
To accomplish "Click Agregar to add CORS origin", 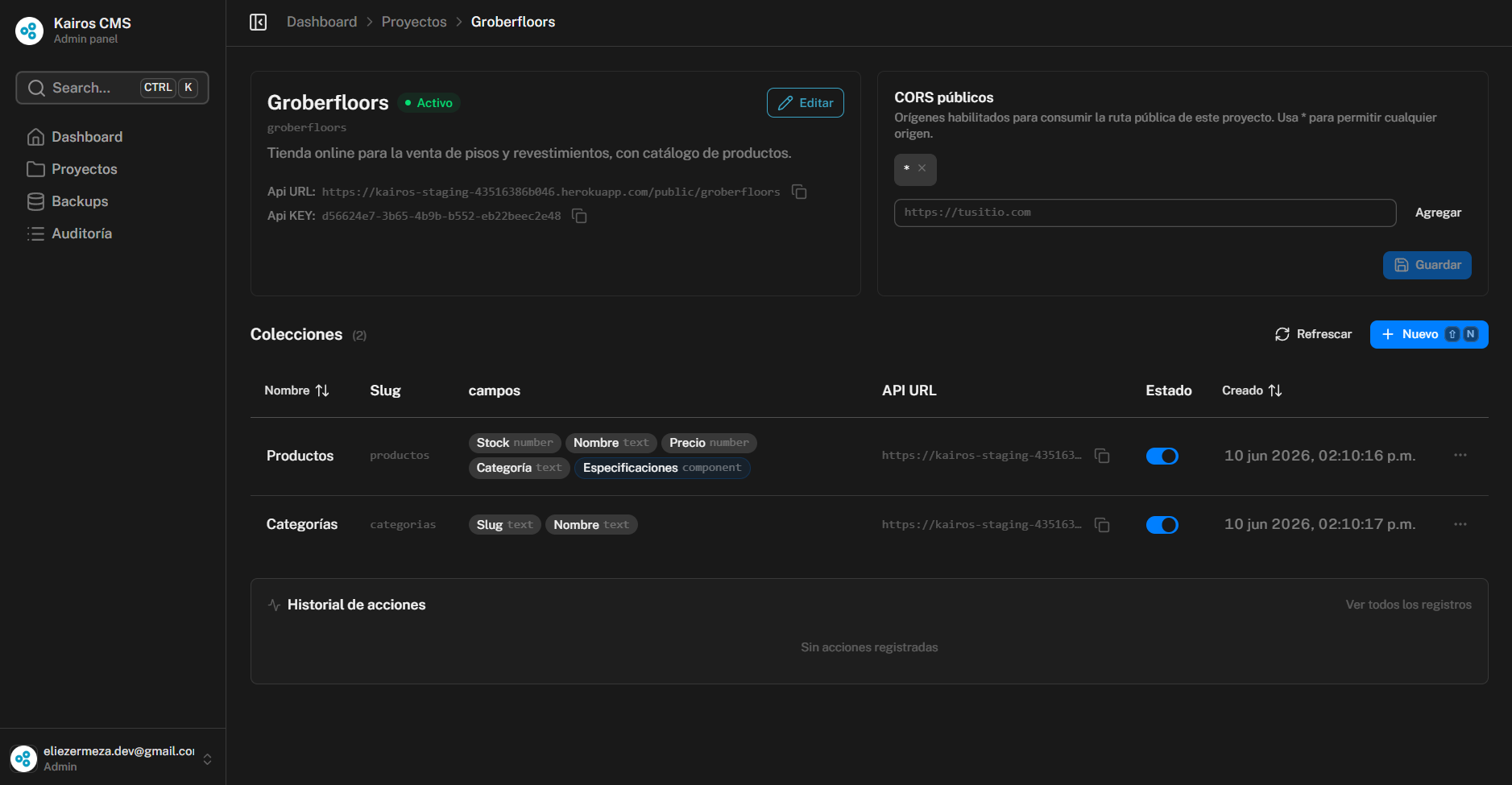I will [1438, 213].
